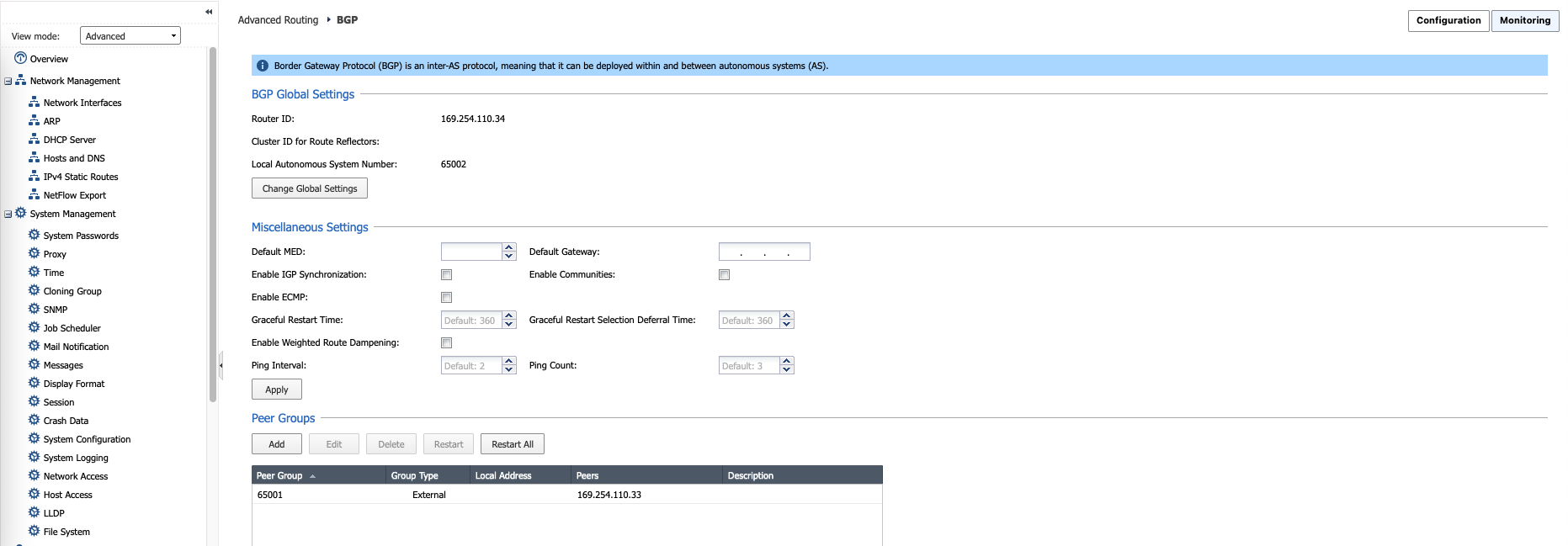Screen dimensions: 1568x546
Task: Click the Change Global Settings button
Action: tap(310, 188)
